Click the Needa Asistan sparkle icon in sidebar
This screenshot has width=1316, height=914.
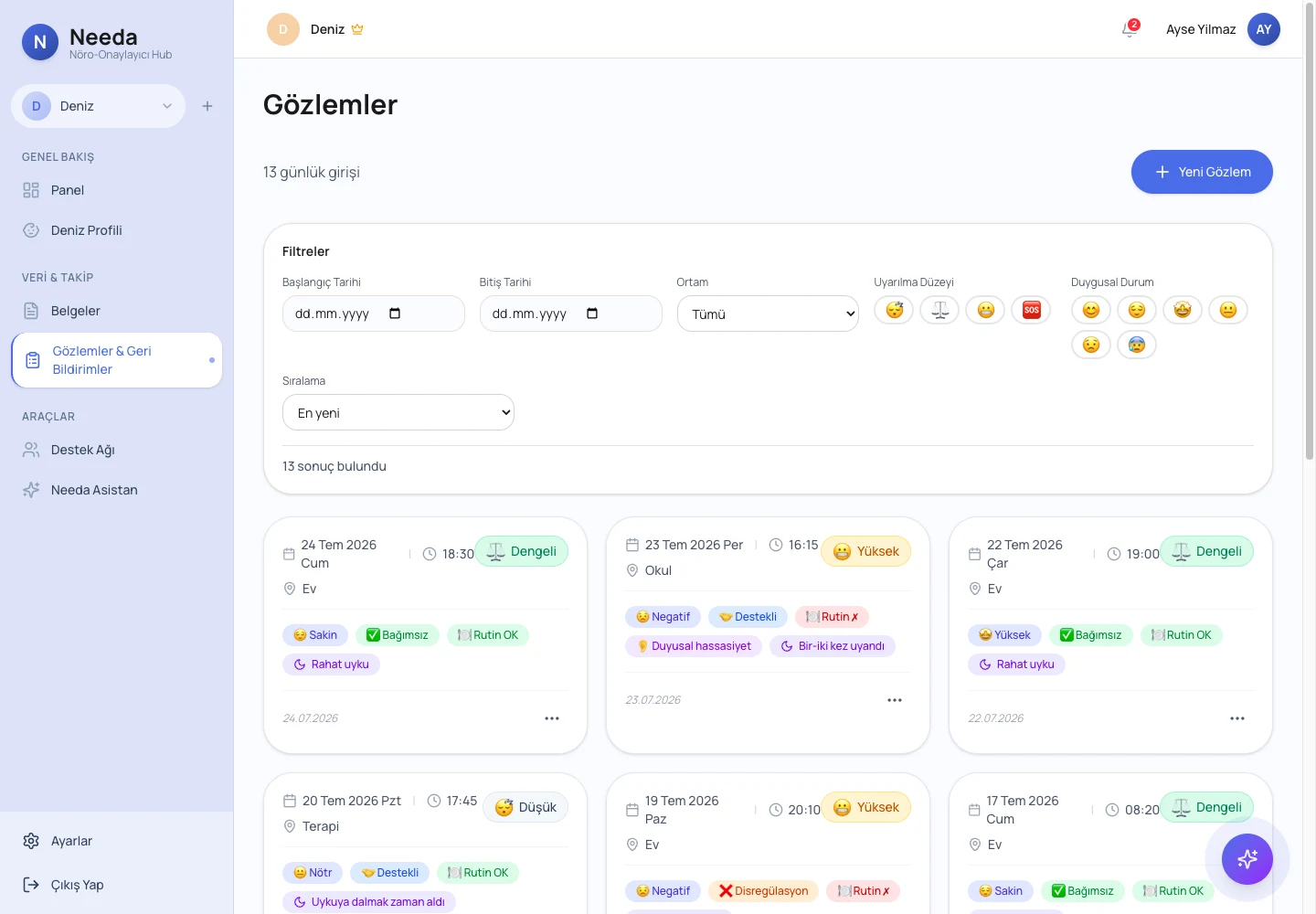pyautogui.click(x=31, y=490)
